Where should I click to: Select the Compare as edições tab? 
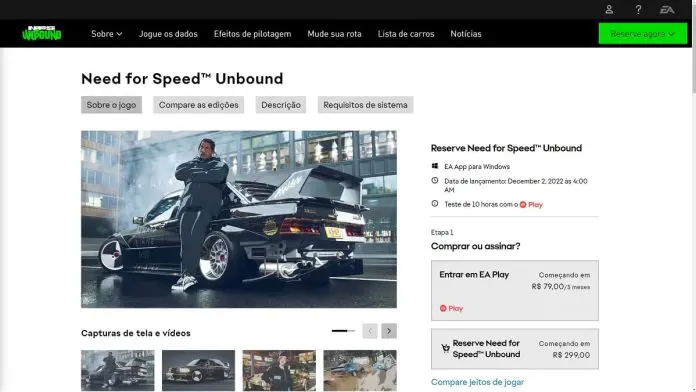[198, 105]
